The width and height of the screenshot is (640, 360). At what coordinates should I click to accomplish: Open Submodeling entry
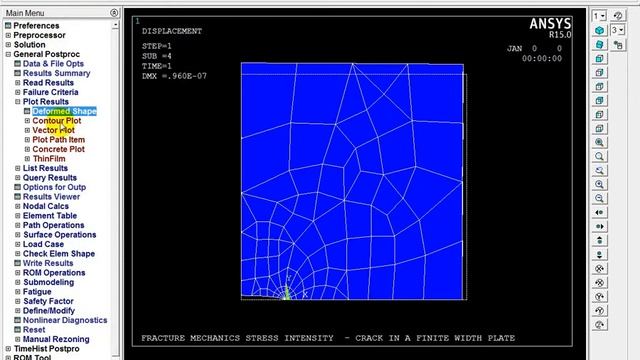(49, 282)
